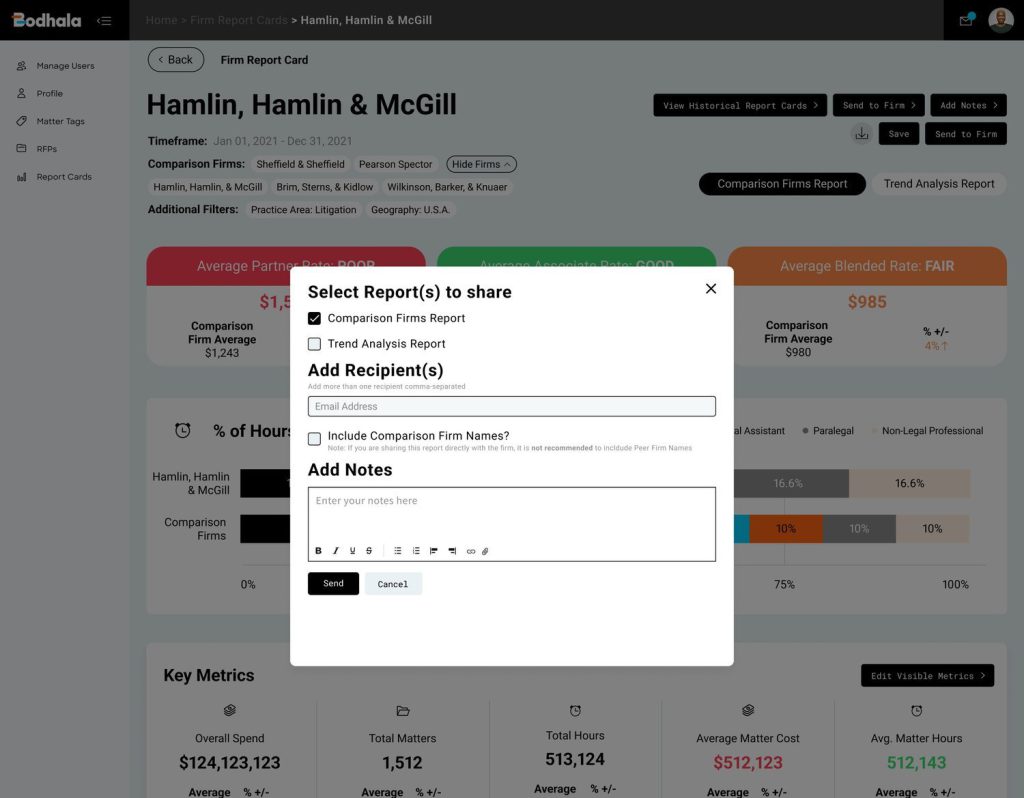Click the Avg. Matter Hours clock icon
The height and width of the screenshot is (798, 1024).
point(917,710)
